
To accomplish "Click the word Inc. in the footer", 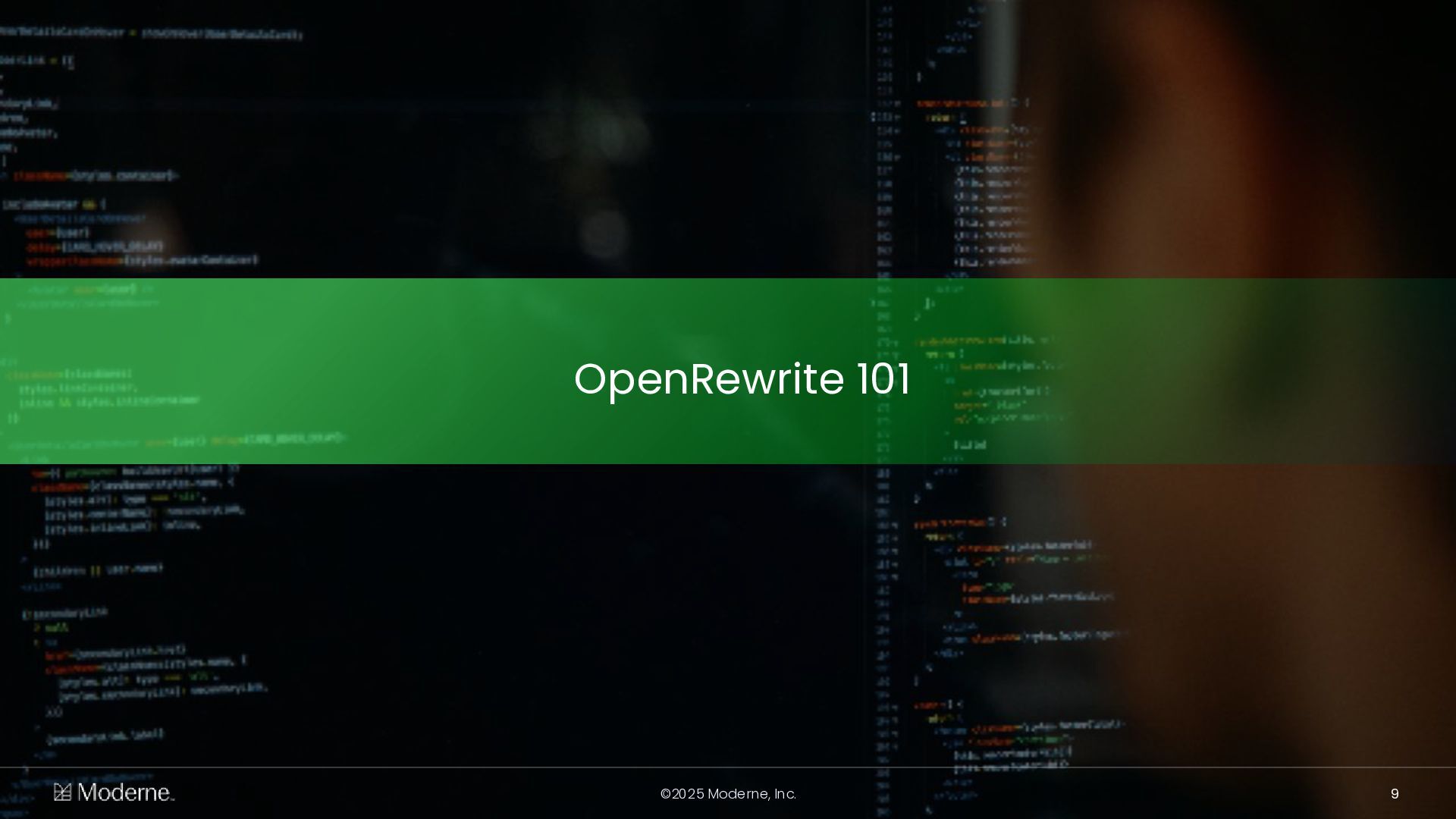I will tap(785, 794).
